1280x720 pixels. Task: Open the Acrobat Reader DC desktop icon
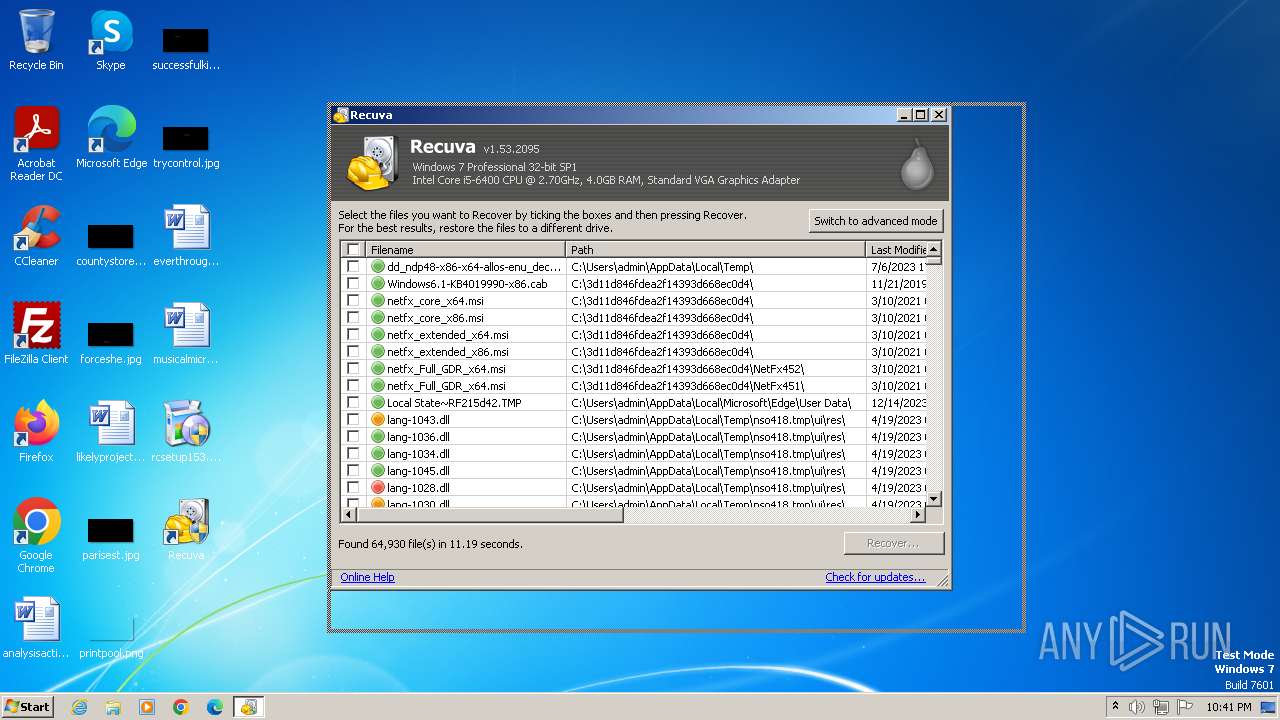[36, 144]
